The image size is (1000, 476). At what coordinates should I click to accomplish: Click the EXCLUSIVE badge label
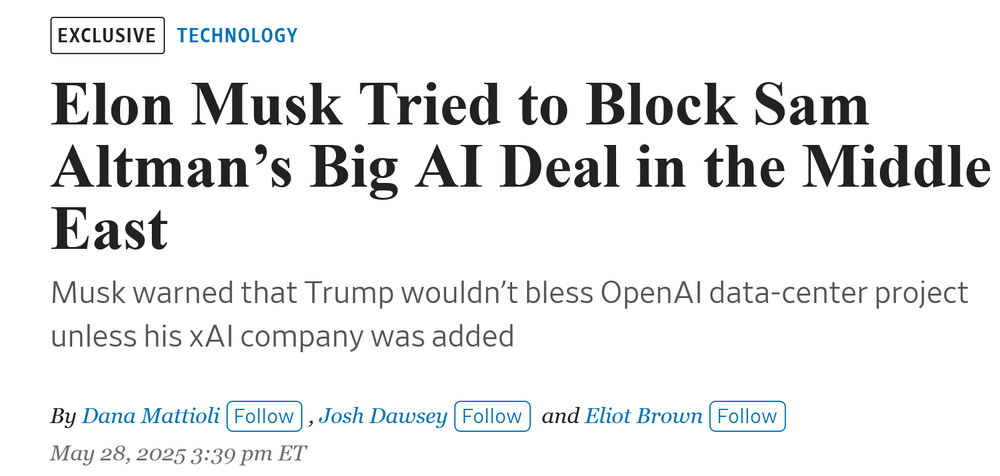(107, 36)
